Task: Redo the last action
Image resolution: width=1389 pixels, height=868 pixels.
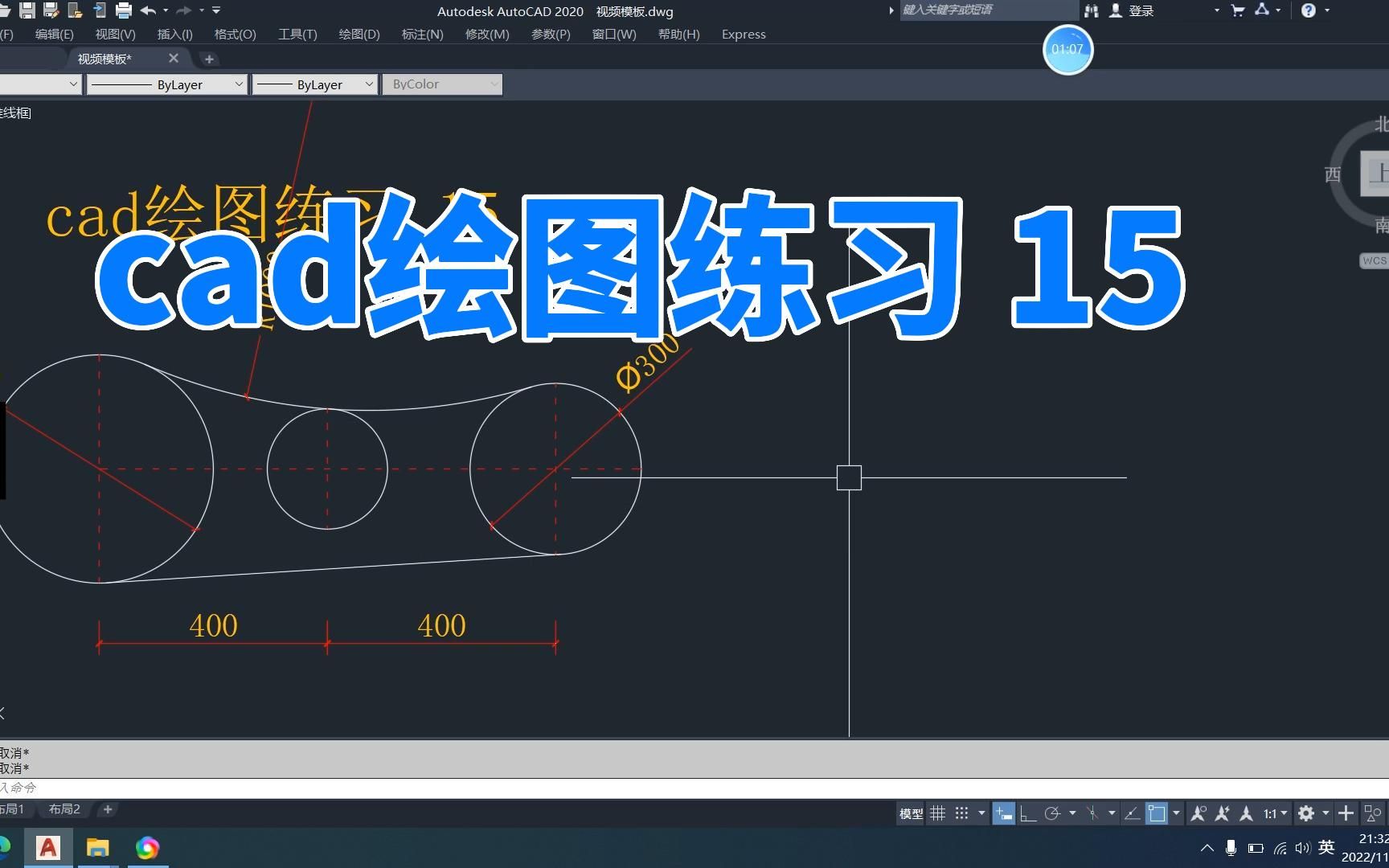Action: [182, 10]
